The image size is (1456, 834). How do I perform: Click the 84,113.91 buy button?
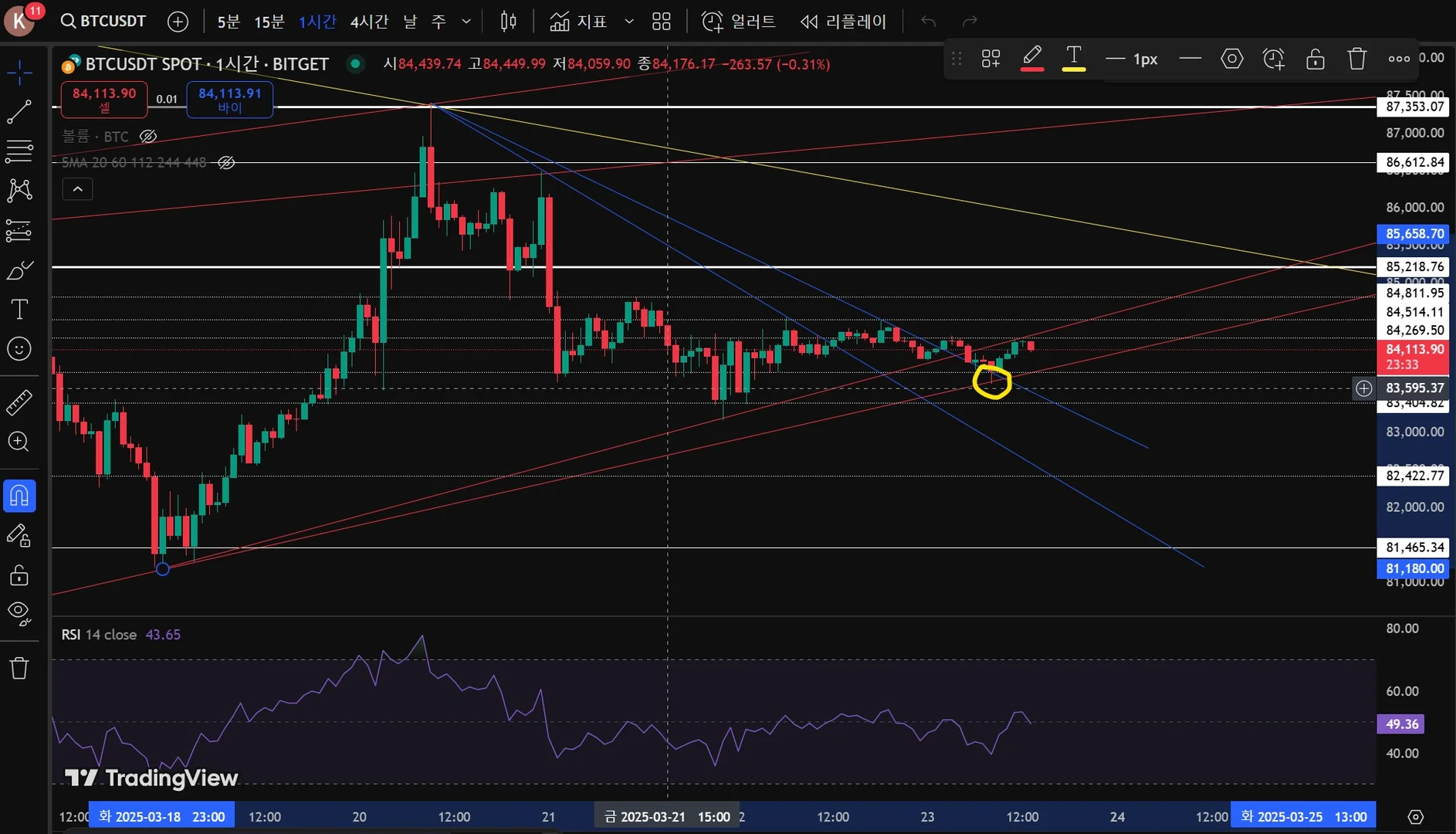[x=229, y=100]
